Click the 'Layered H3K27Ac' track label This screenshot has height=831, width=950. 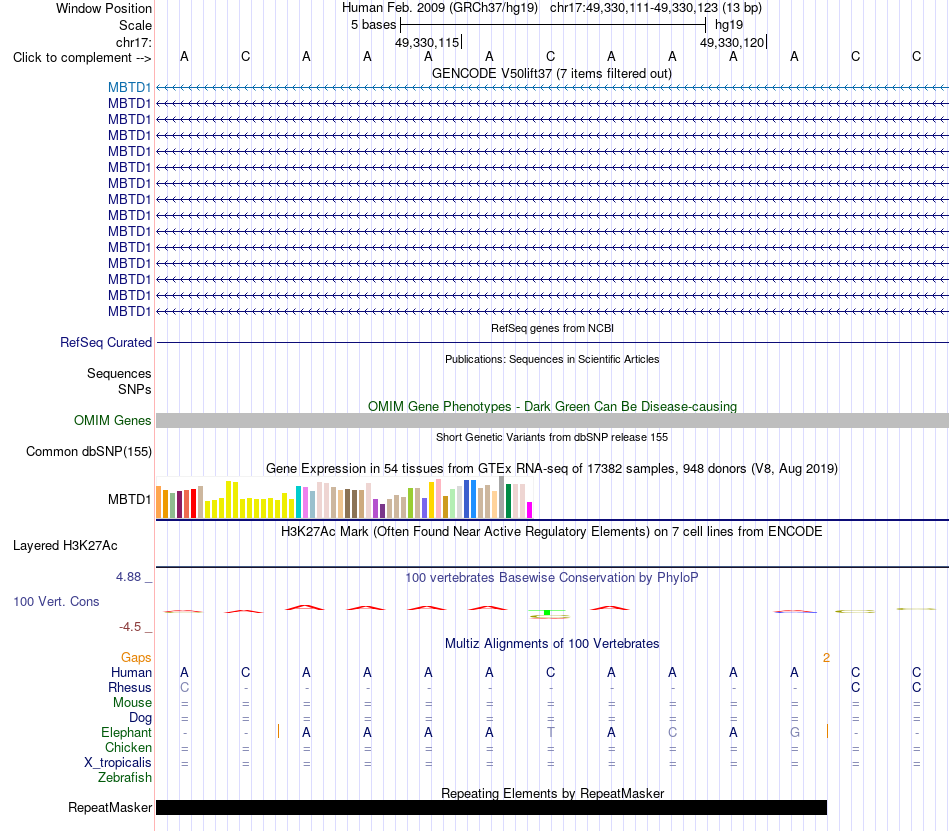pyautogui.click(x=65, y=546)
